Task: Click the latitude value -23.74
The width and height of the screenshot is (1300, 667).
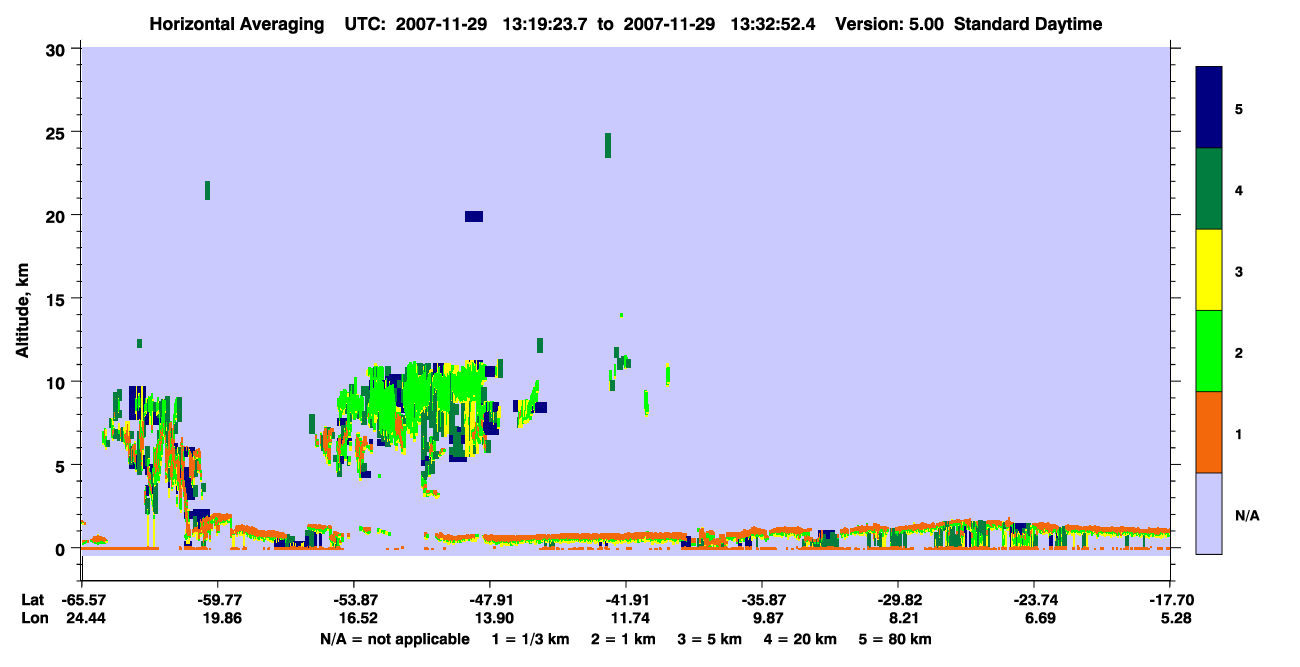Action: tap(1034, 600)
